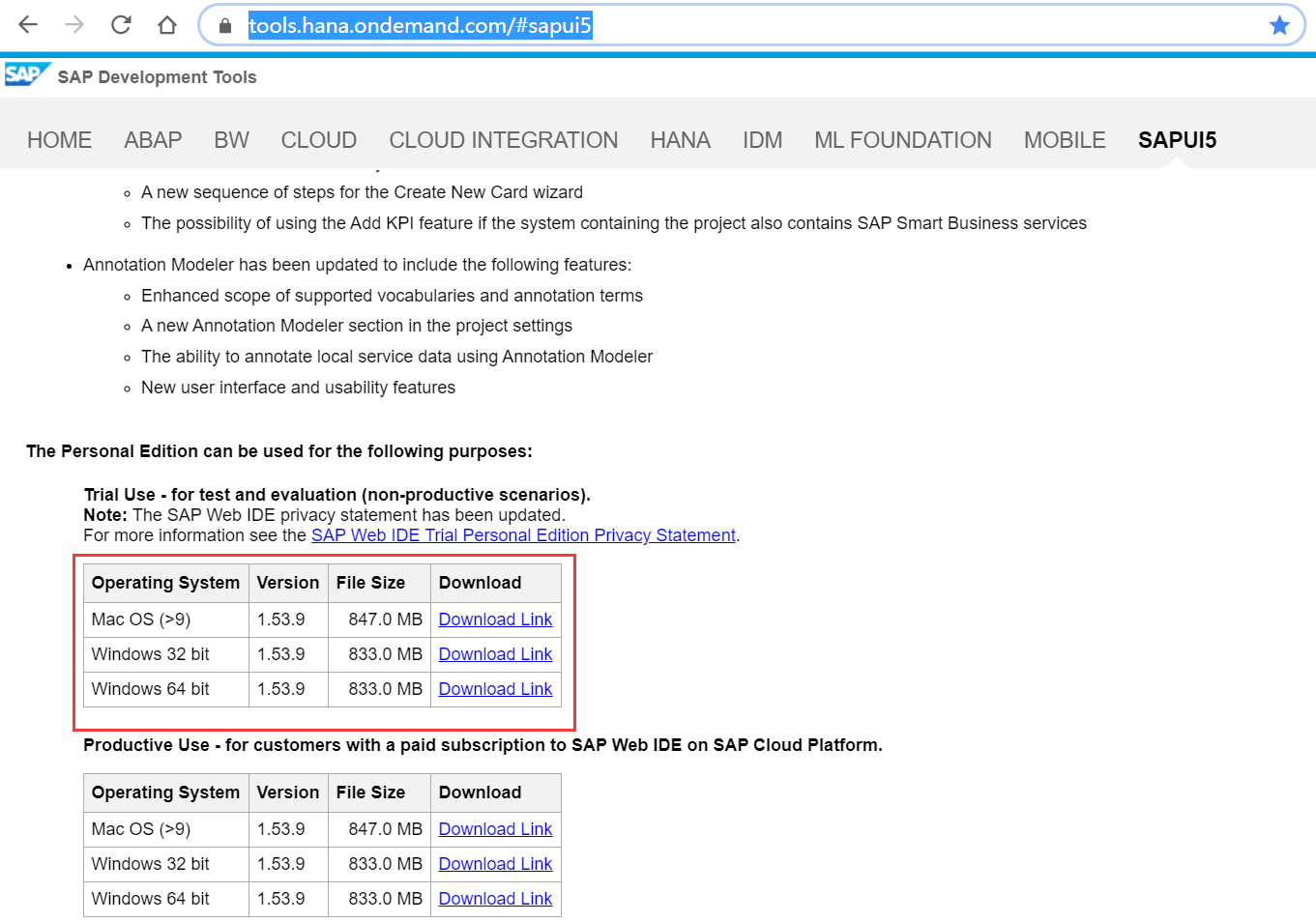
Task: Click 'New user interface and usability features' text
Action: 298,388
